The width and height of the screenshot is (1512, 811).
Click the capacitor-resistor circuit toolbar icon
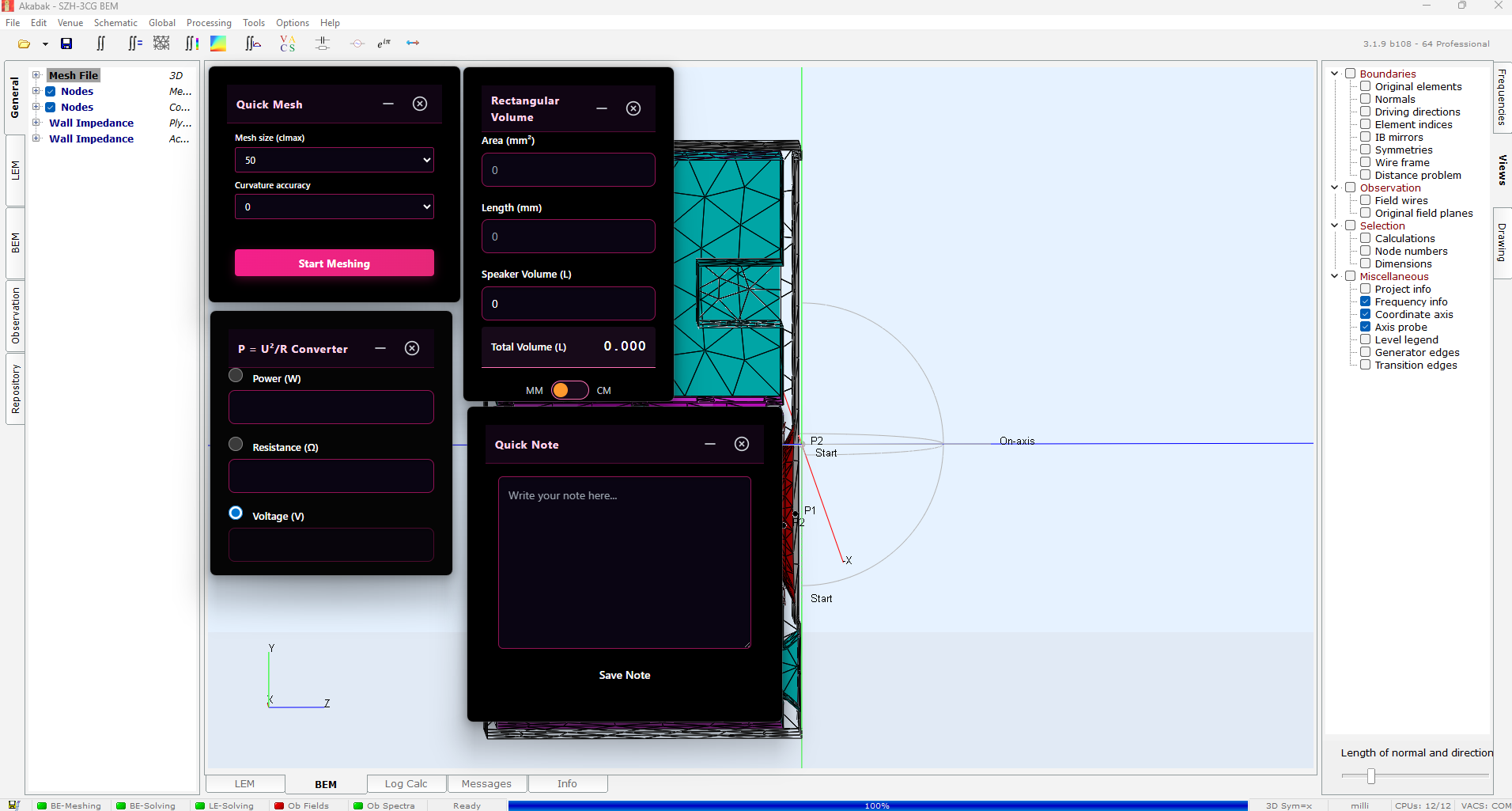pos(323,44)
